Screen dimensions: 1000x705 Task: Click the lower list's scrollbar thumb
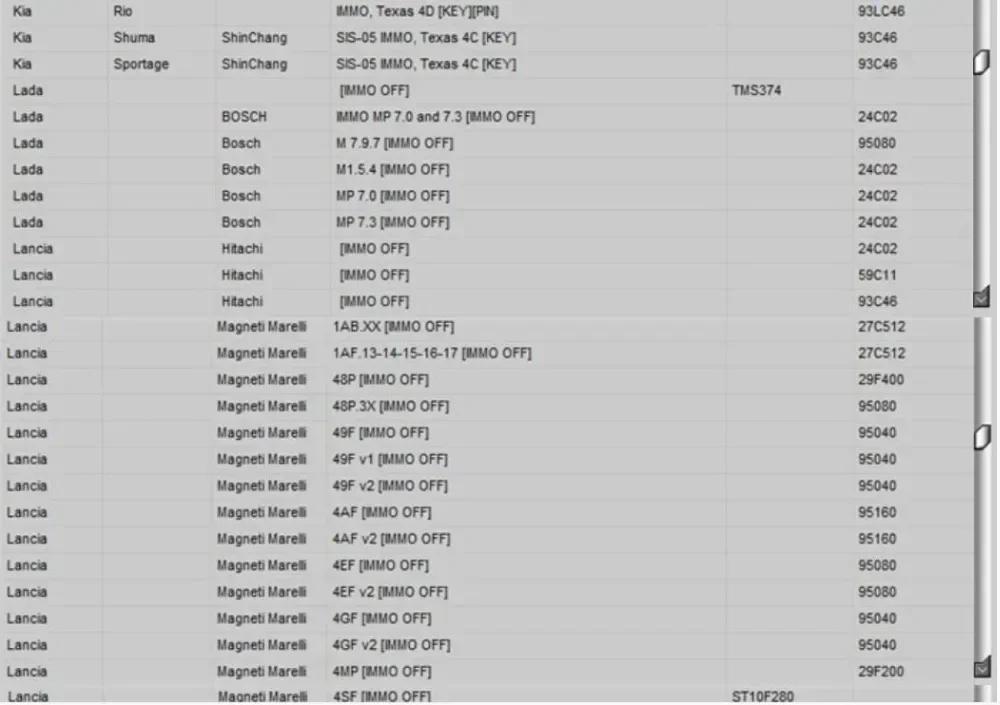pos(982,437)
